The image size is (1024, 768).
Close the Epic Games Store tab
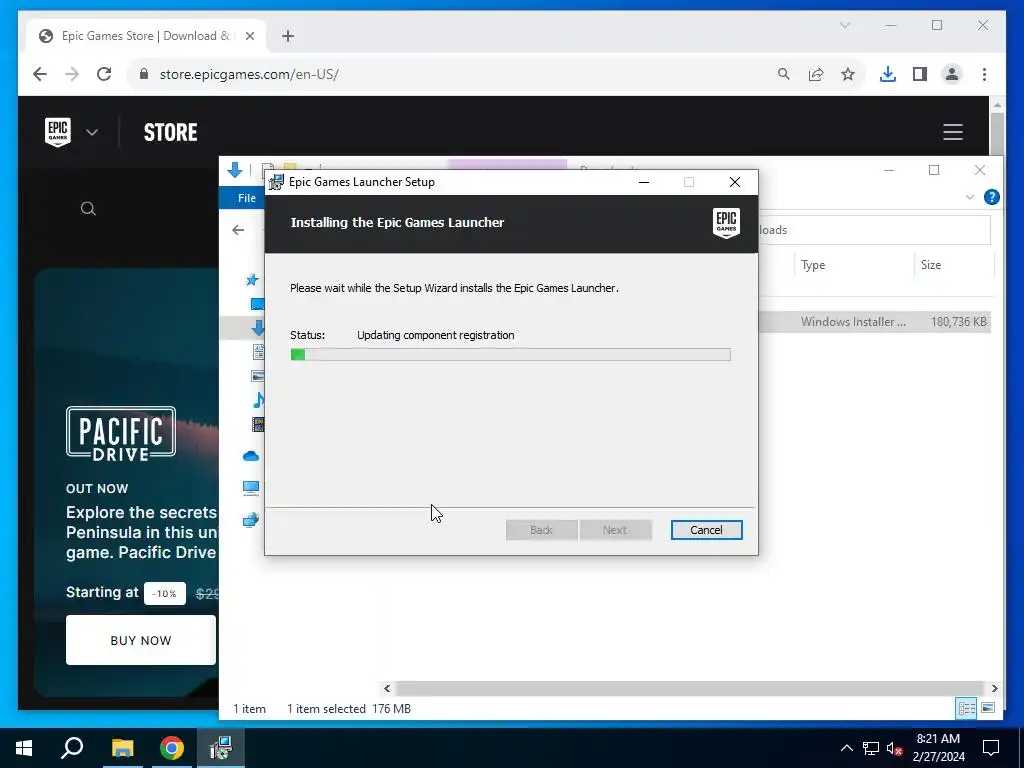[x=249, y=36]
